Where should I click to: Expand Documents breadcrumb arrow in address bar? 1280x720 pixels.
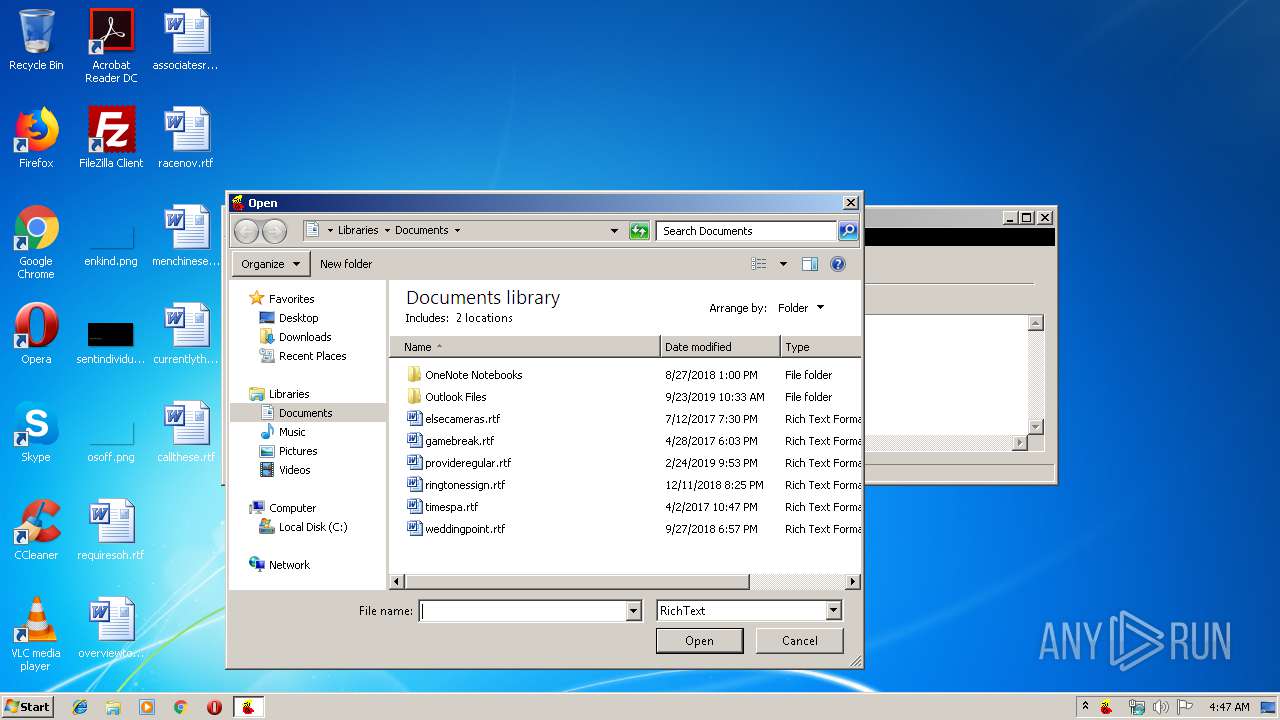[457, 231]
